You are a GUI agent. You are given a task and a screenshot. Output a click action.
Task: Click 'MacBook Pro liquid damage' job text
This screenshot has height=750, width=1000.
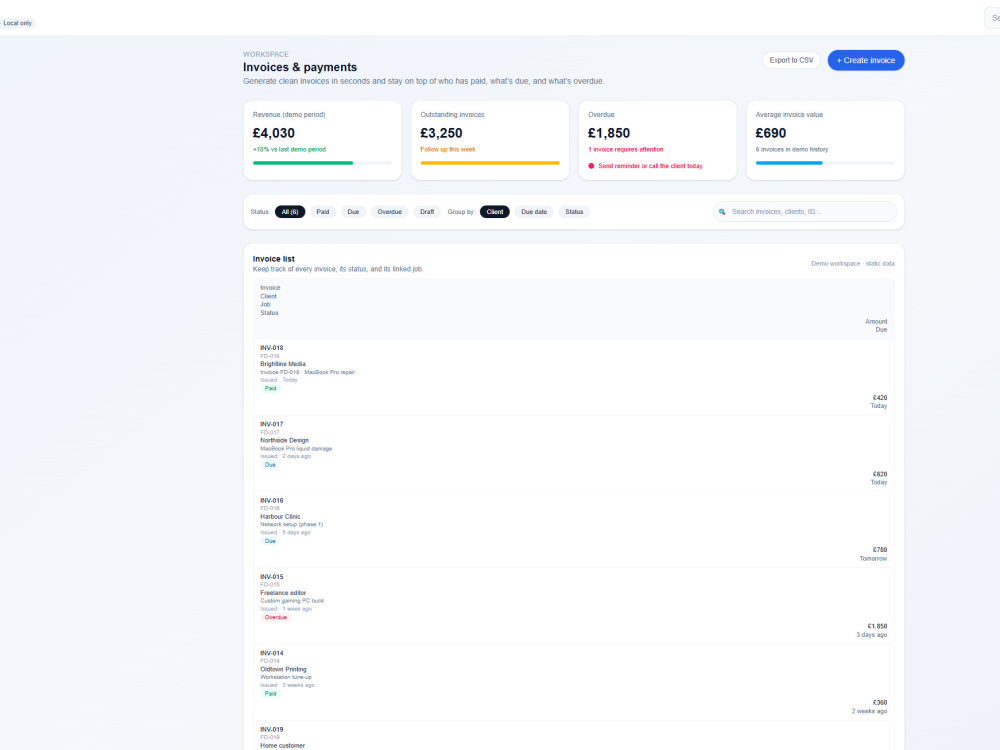click(296, 448)
